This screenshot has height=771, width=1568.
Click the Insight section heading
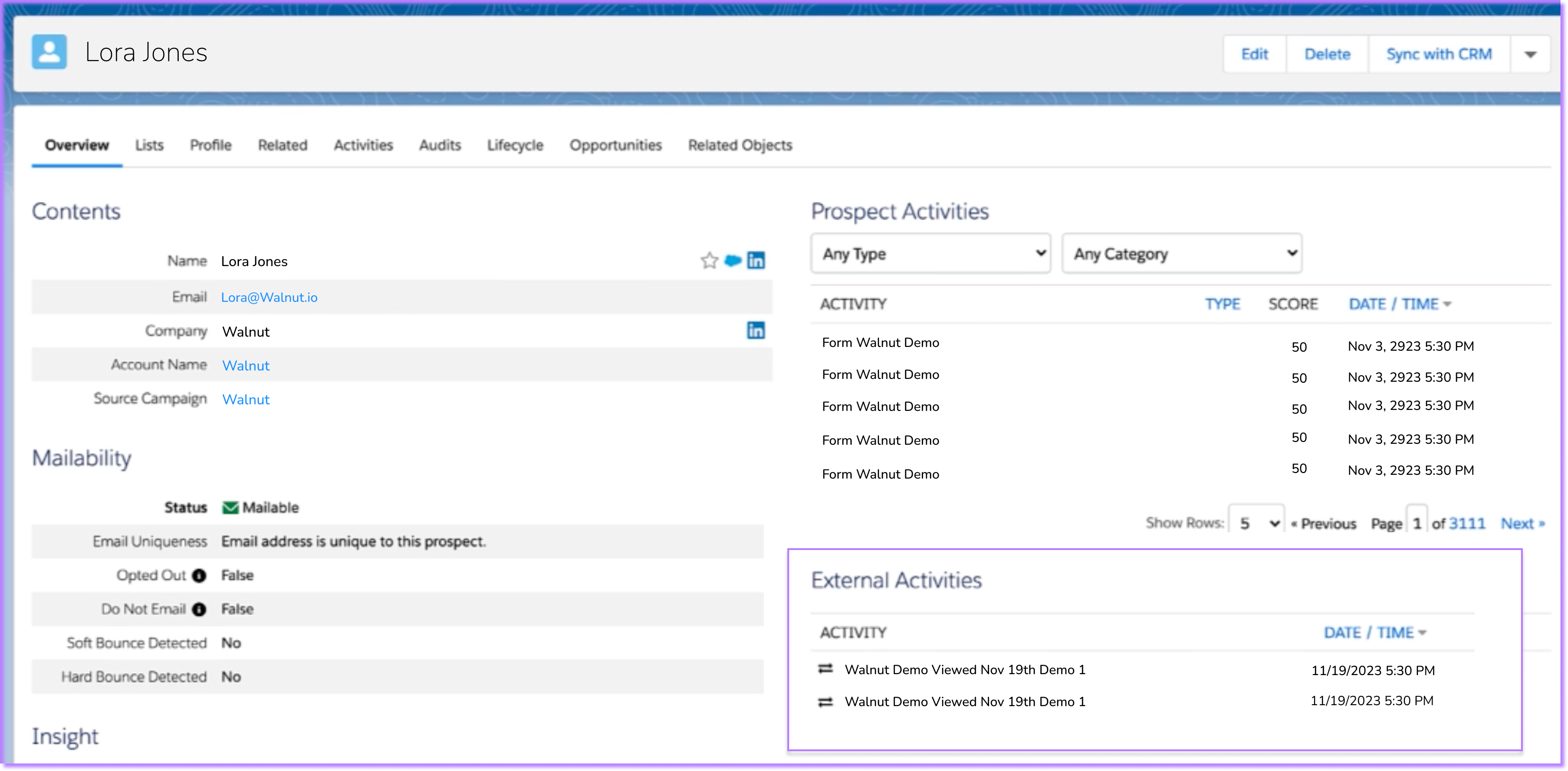[65, 736]
